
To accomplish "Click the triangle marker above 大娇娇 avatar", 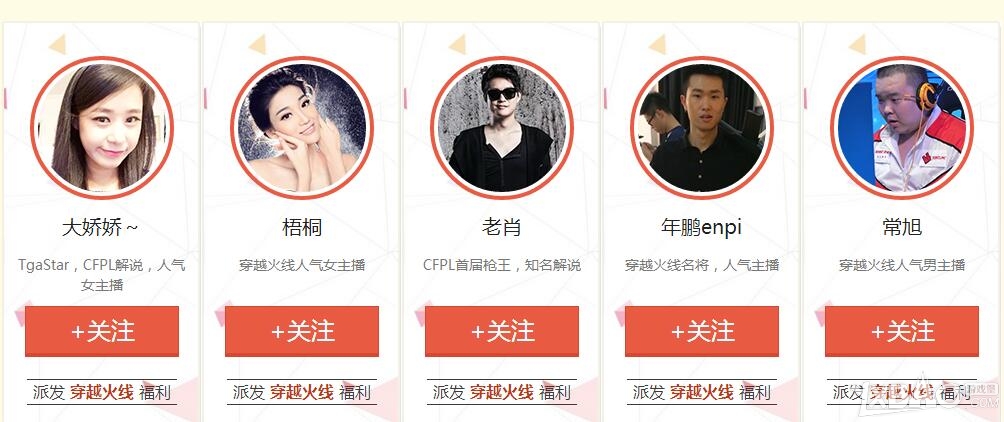I will (58, 44).
